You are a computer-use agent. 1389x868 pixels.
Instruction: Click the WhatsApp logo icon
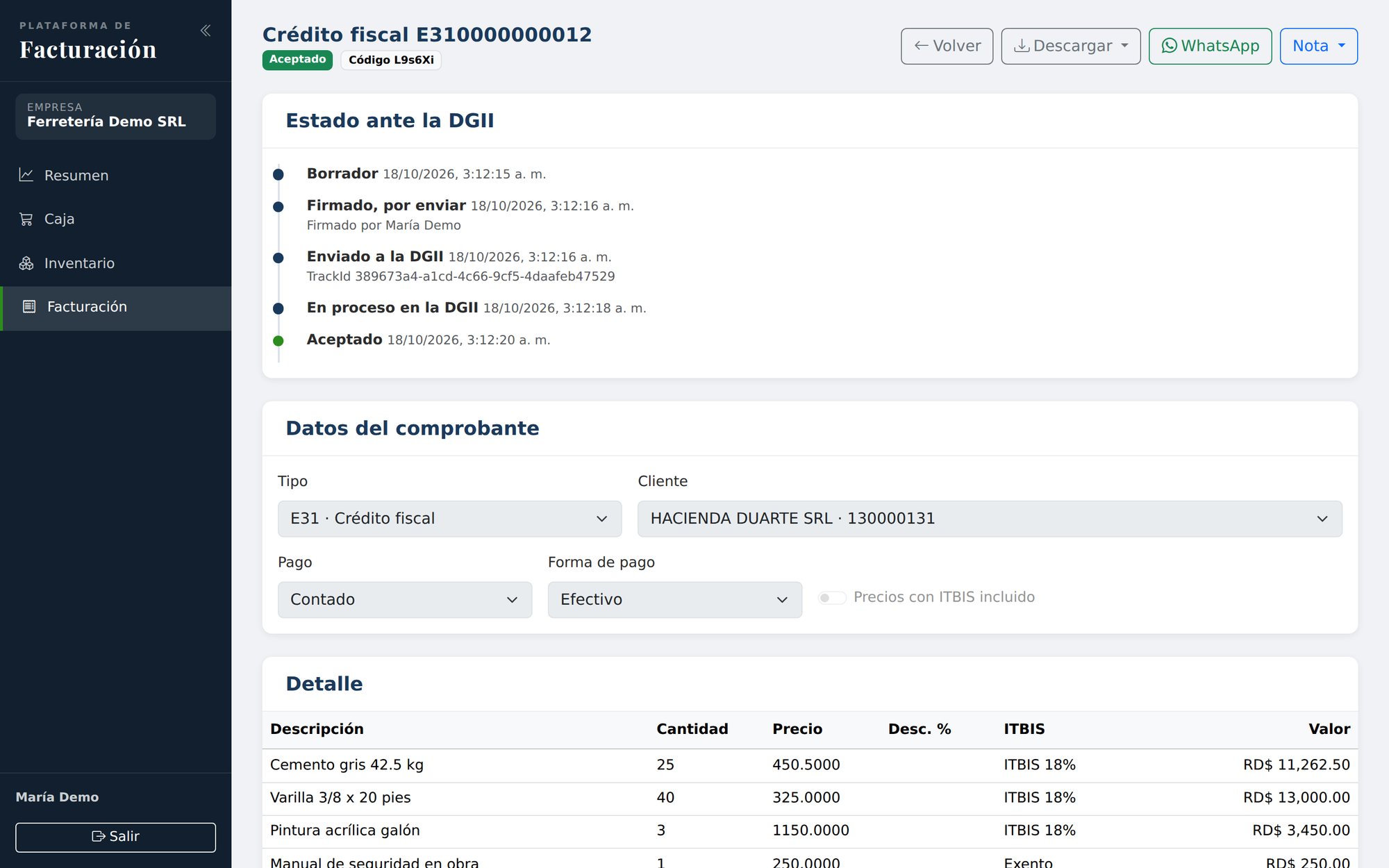tap(1170, 46)
